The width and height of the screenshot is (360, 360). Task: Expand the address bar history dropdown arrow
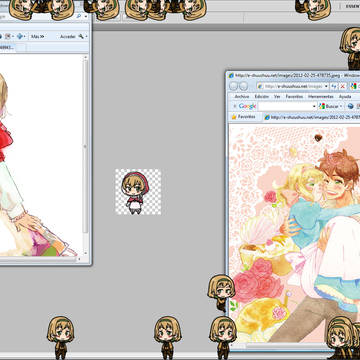coord(326,86)
